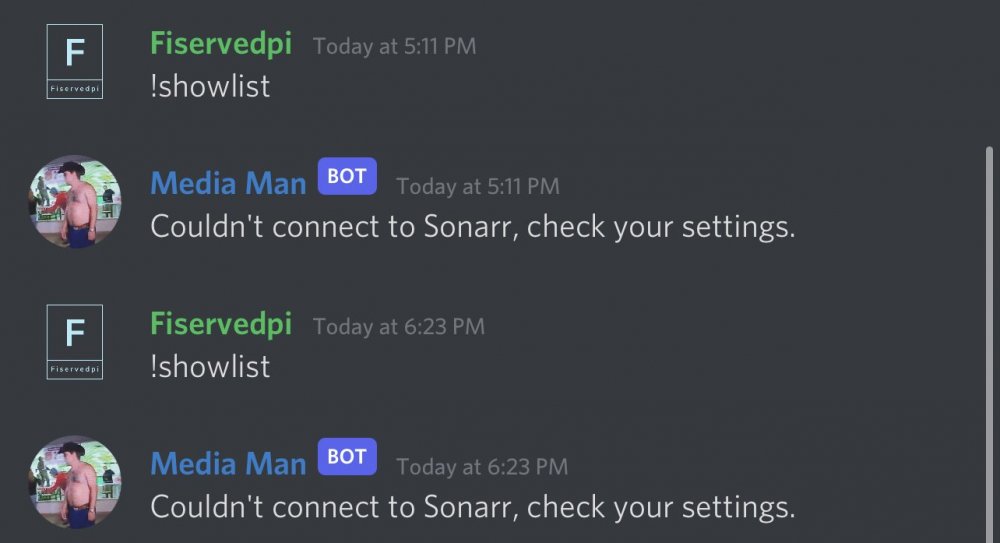This screenshot has height=543, width=1000.
Task: Open Media Man avatar on 6:23 PM reply
Action: point(75,482)
